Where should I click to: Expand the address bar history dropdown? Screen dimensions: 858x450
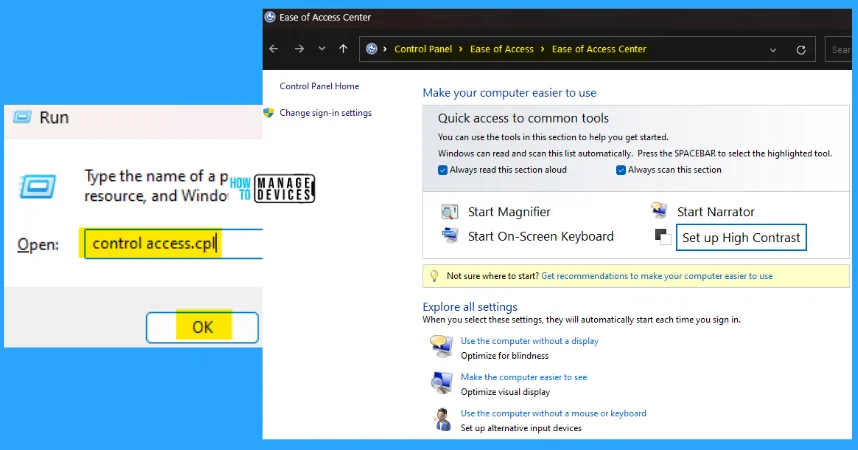pos(773,50)
